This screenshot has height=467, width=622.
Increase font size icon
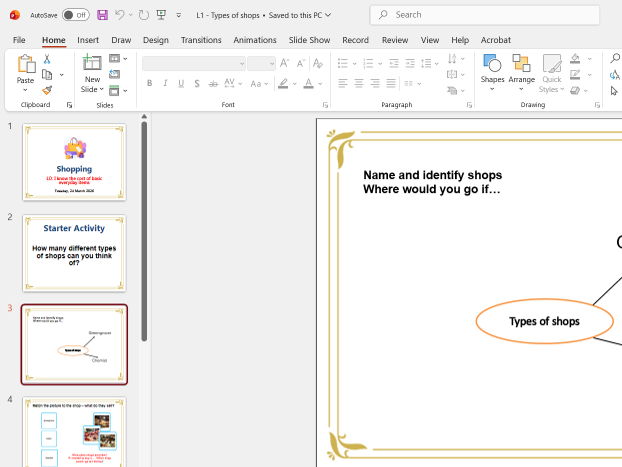pyautogui.click(x=284, y=63)
